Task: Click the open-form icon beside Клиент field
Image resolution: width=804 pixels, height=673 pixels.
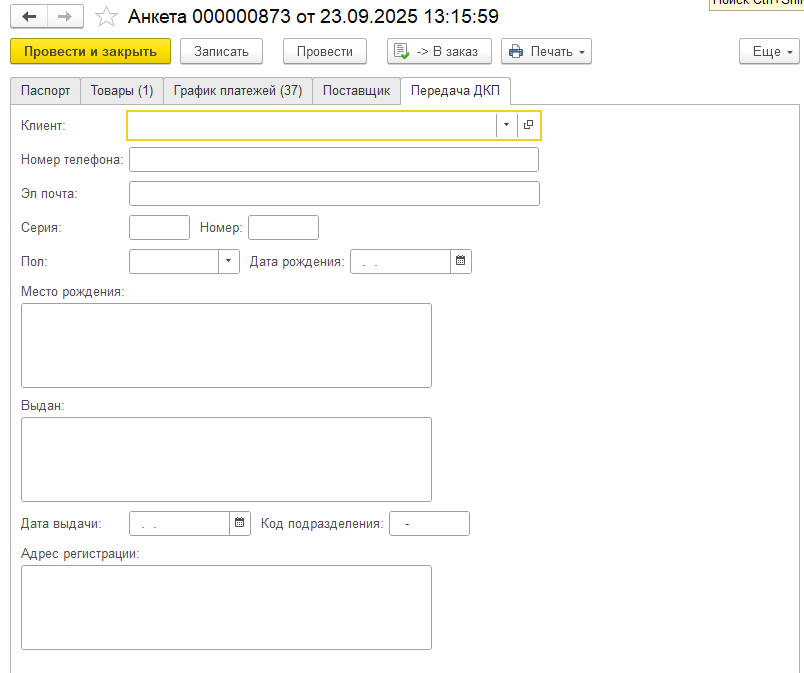Action: (529, 125)
